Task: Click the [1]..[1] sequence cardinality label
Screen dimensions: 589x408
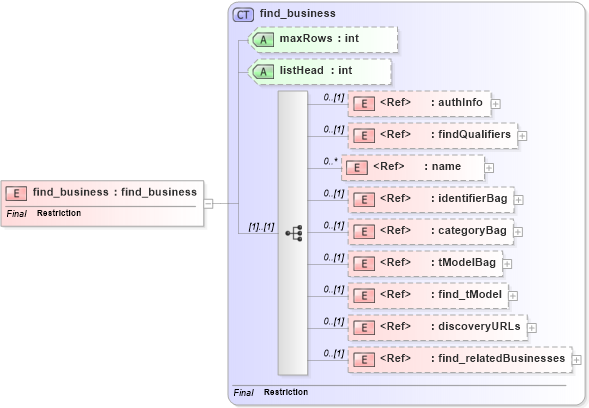Action: click(261, 227)
